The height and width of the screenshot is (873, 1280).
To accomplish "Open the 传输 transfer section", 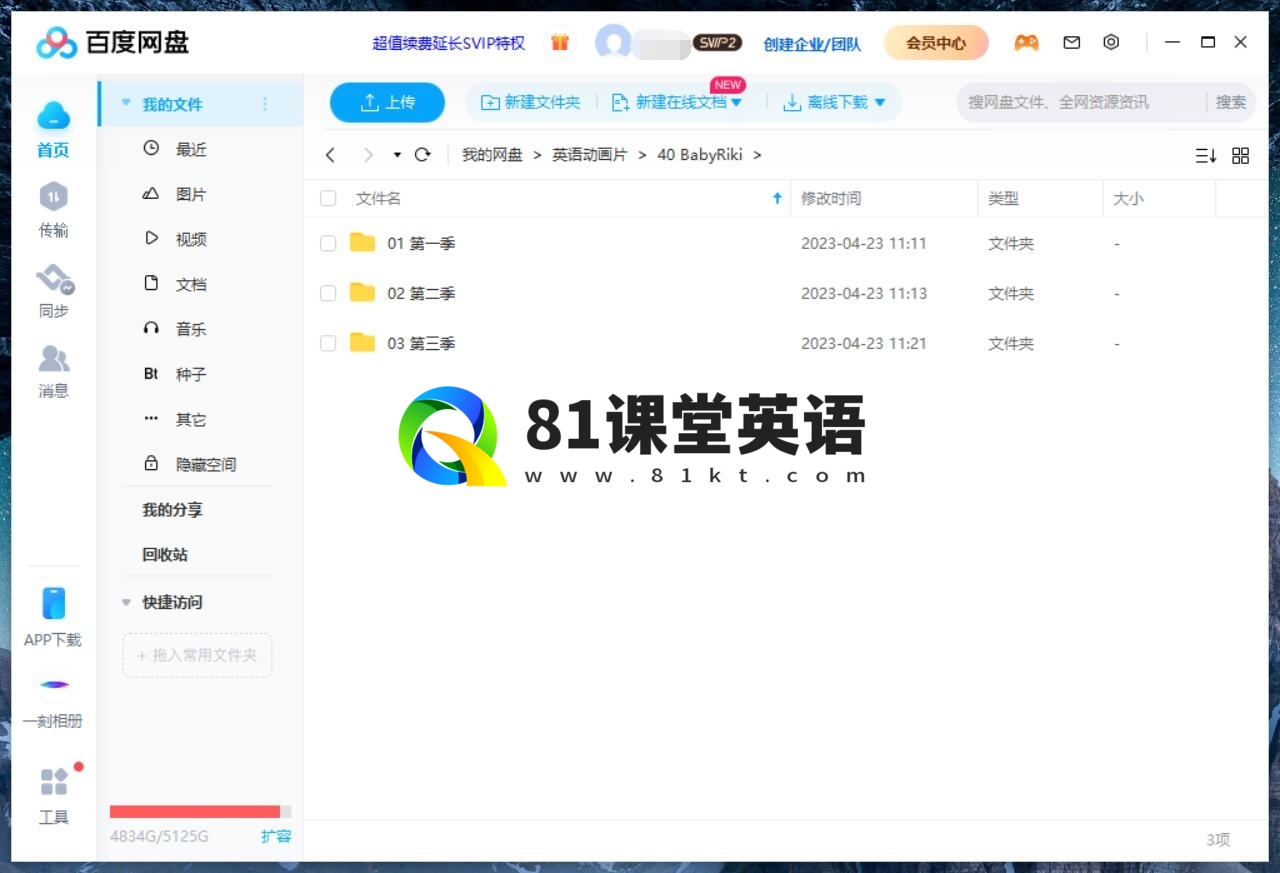I will pos(53,210).
